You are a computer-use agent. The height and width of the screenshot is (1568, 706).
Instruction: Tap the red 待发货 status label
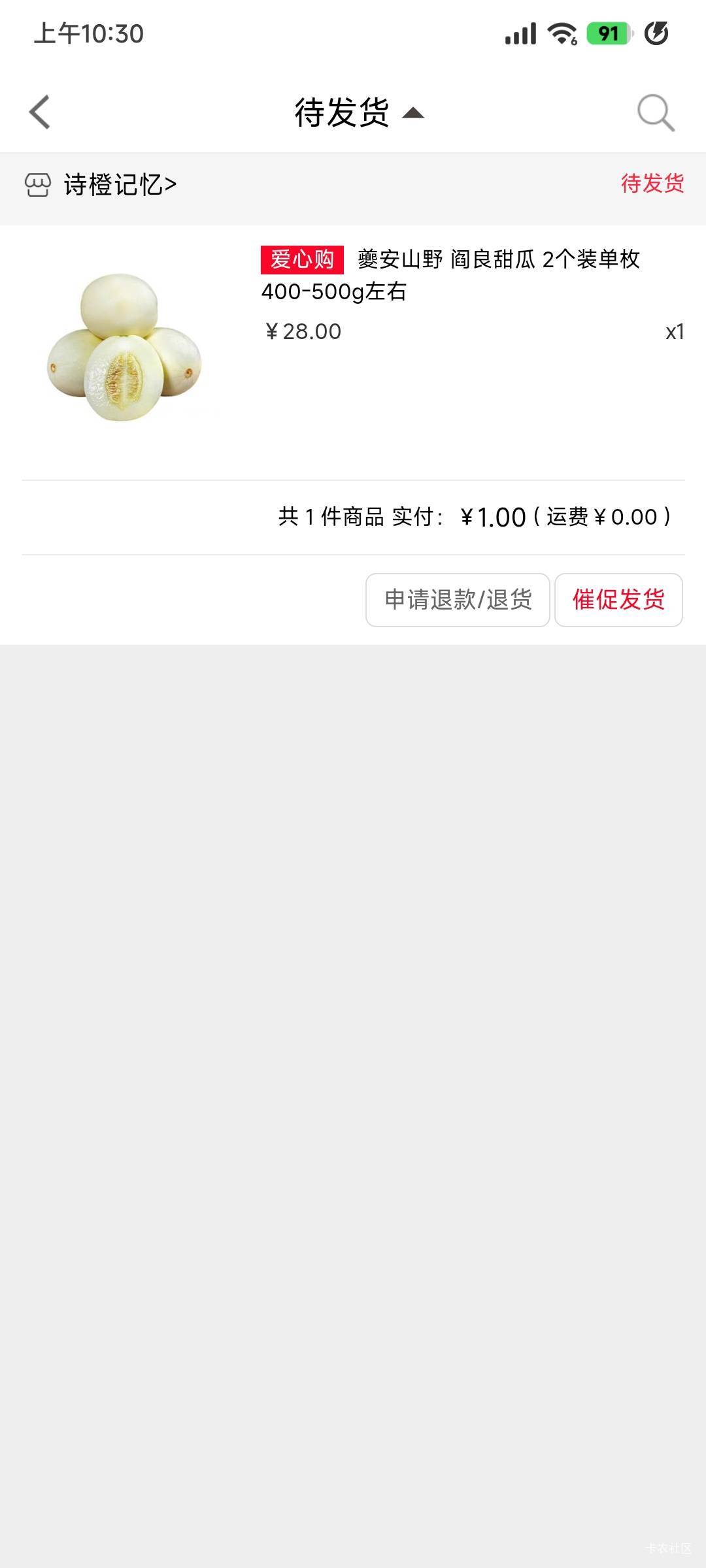pyautogui.click(x=652, y=184)
